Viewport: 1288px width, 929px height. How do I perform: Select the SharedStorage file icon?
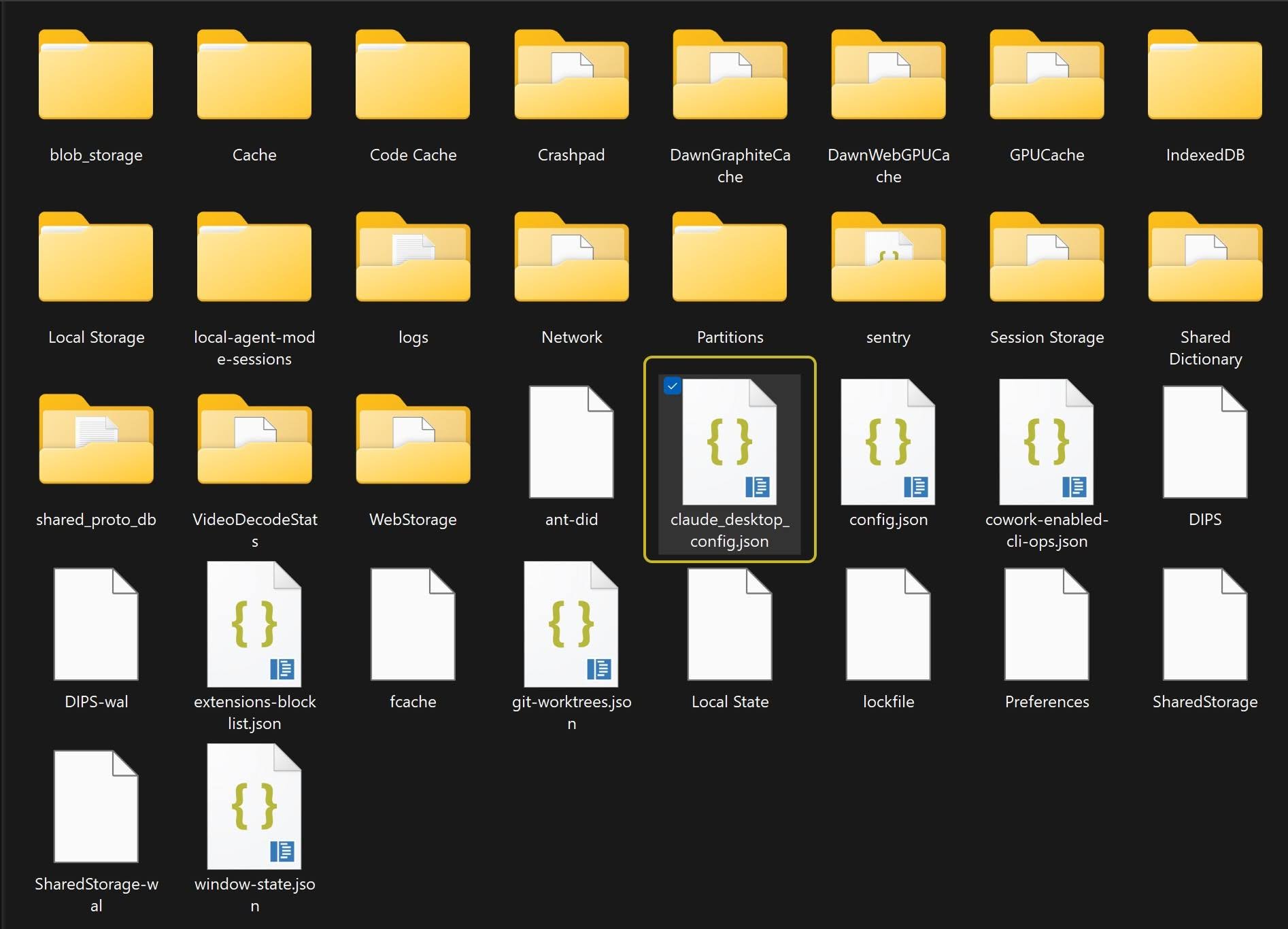click(x=1205, y=624)
